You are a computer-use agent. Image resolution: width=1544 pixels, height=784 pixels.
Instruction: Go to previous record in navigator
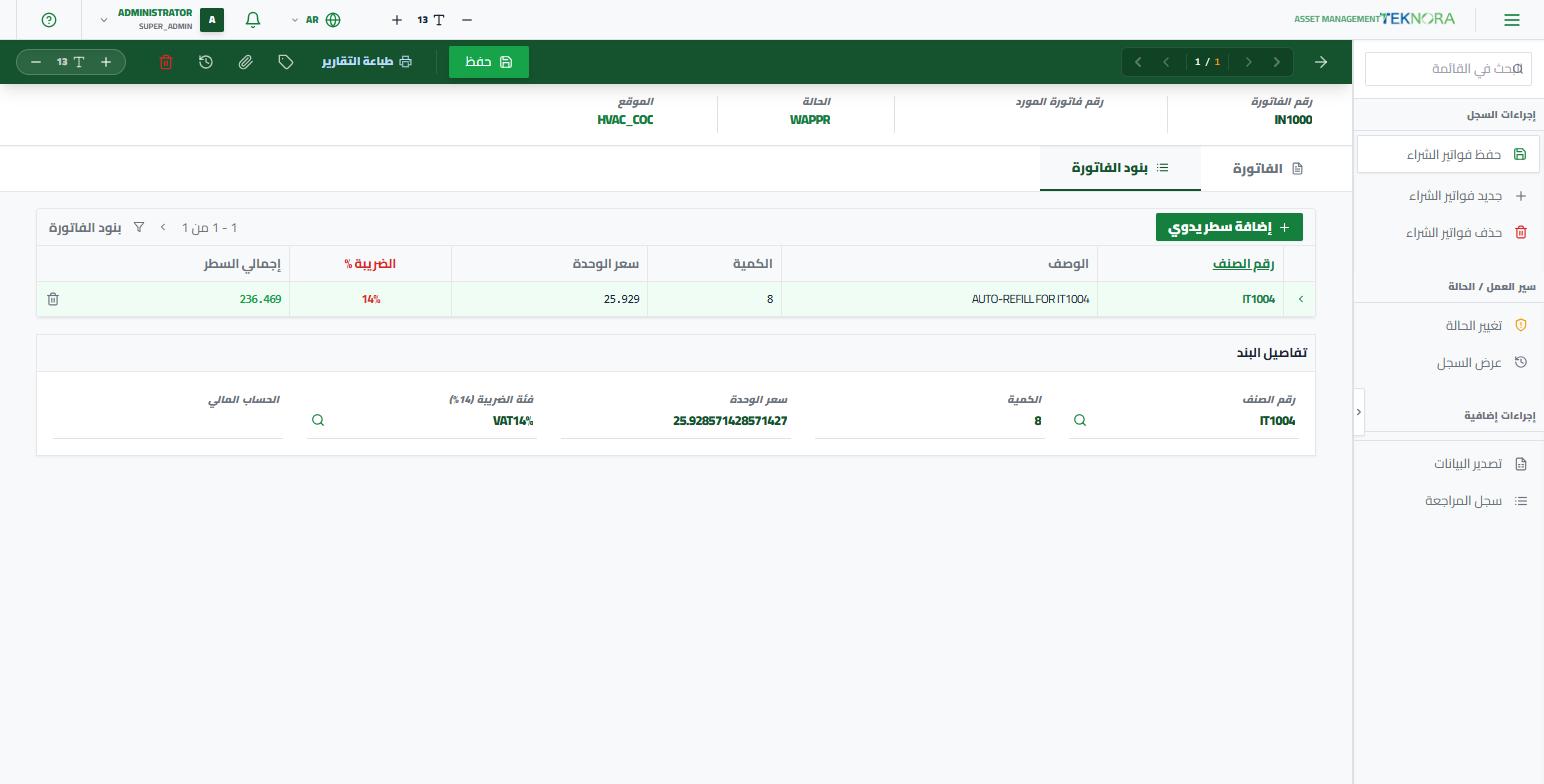pos(1248,62)
